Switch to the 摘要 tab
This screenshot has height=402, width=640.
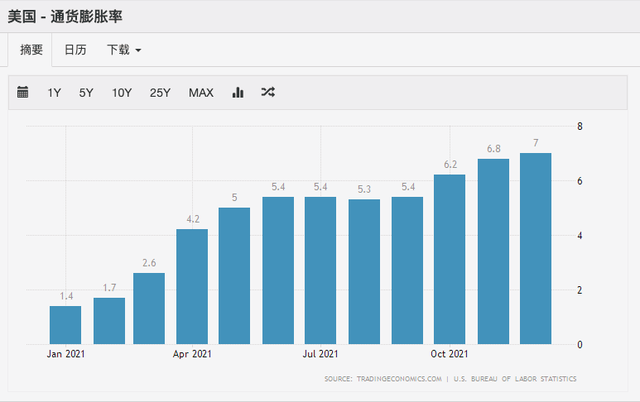click(x=31, y=50)
